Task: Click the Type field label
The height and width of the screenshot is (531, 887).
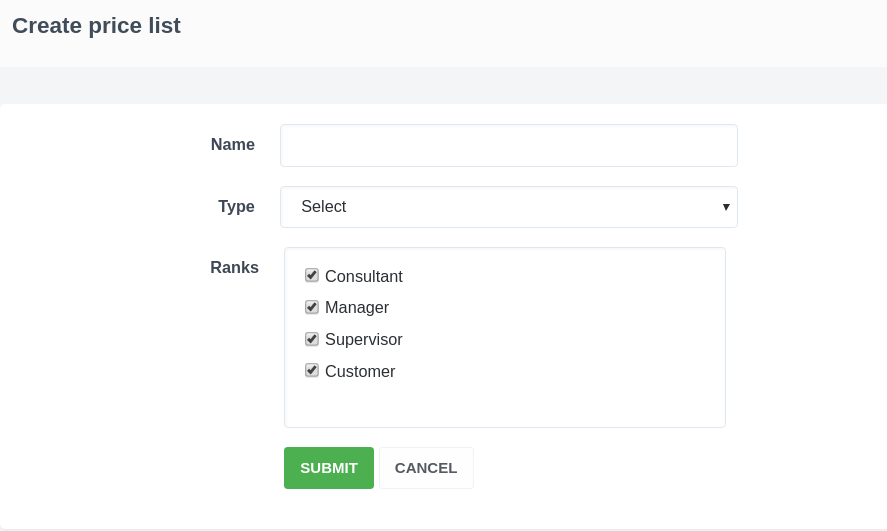Action: 236,207
